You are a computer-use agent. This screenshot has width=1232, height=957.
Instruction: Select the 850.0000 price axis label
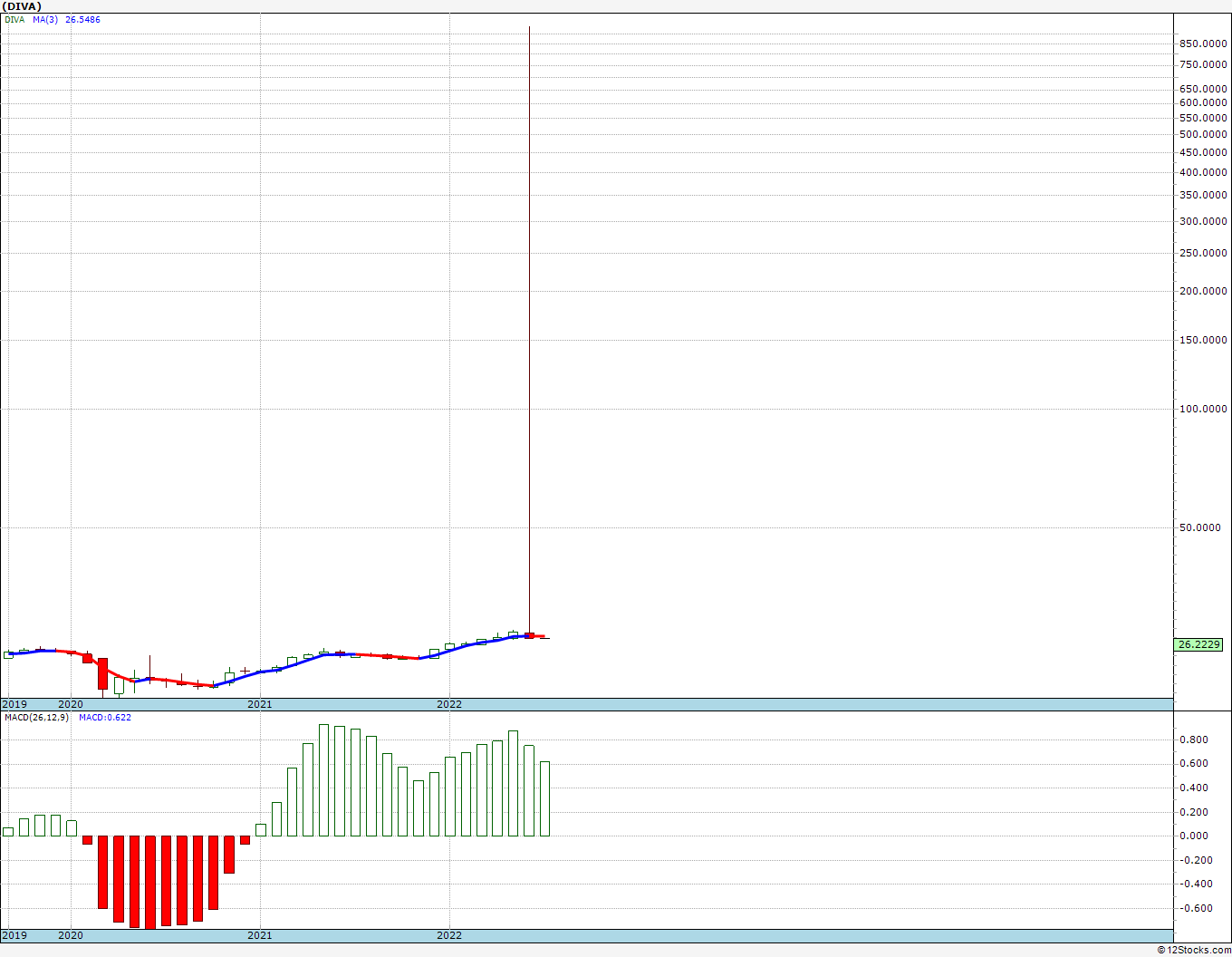(1204, 43)
